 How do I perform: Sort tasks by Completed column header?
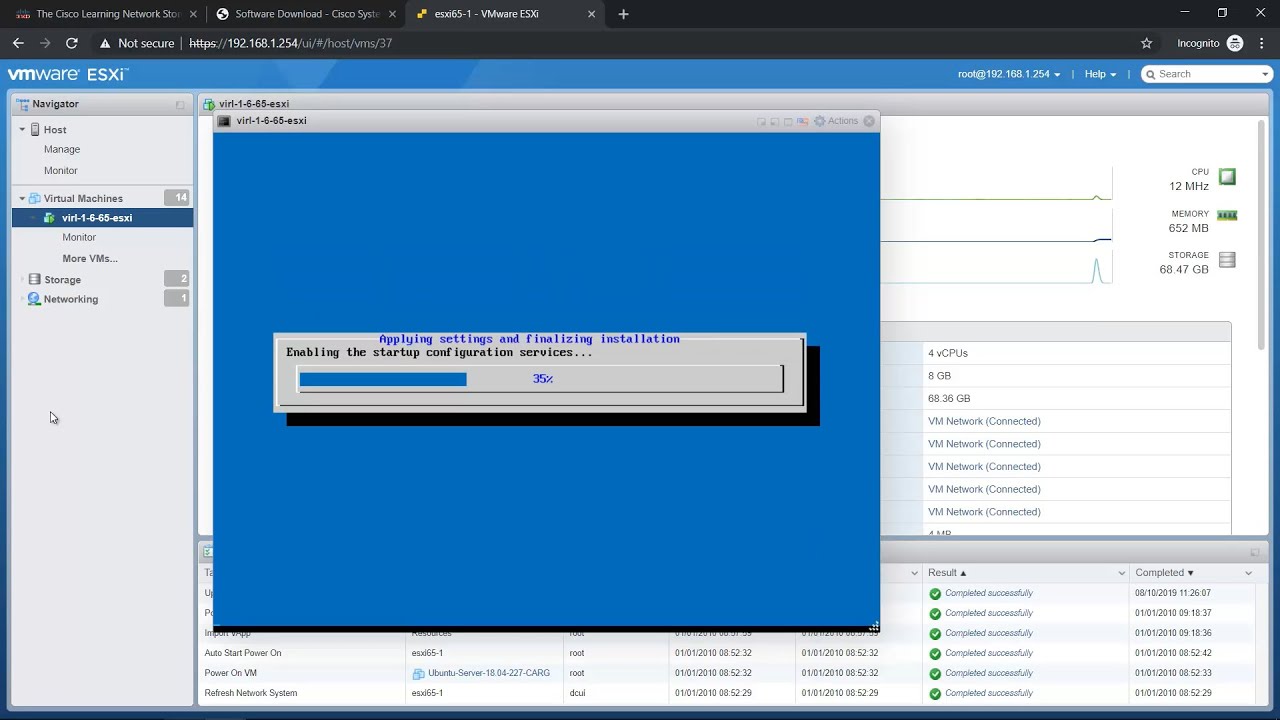coord(1164,573)
